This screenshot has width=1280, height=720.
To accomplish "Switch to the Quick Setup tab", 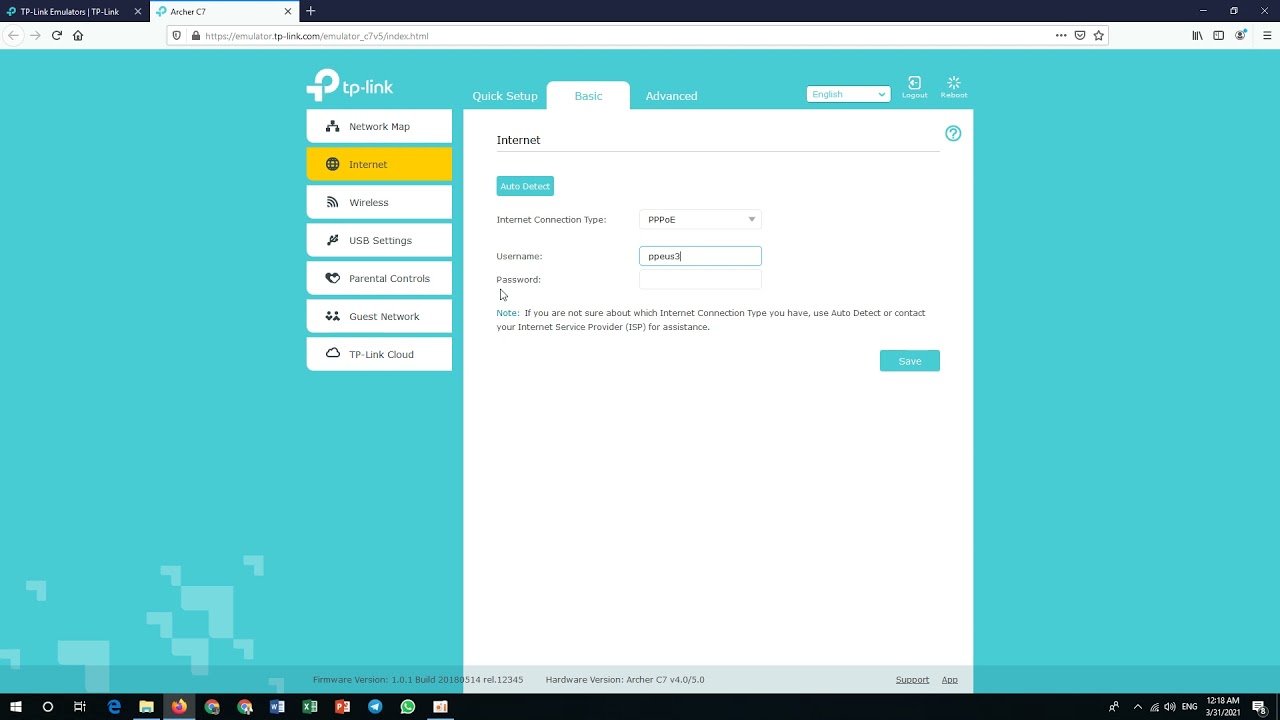I will pyautogui.click(x=505, y=96).
